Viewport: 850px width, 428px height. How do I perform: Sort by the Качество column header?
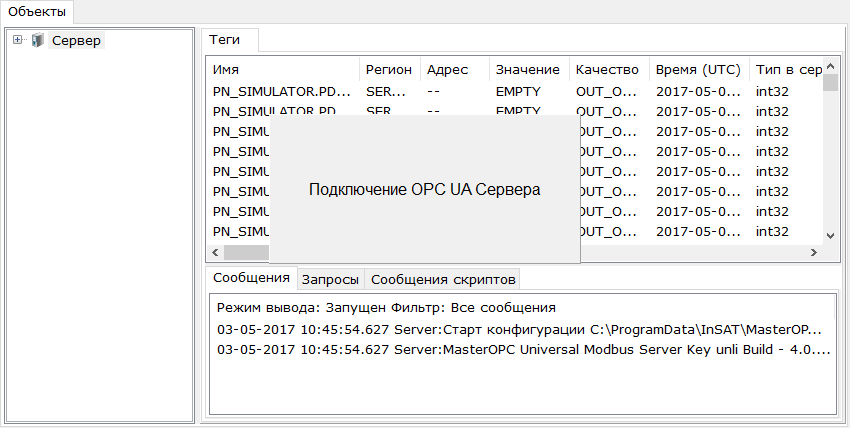coord(609,70)
